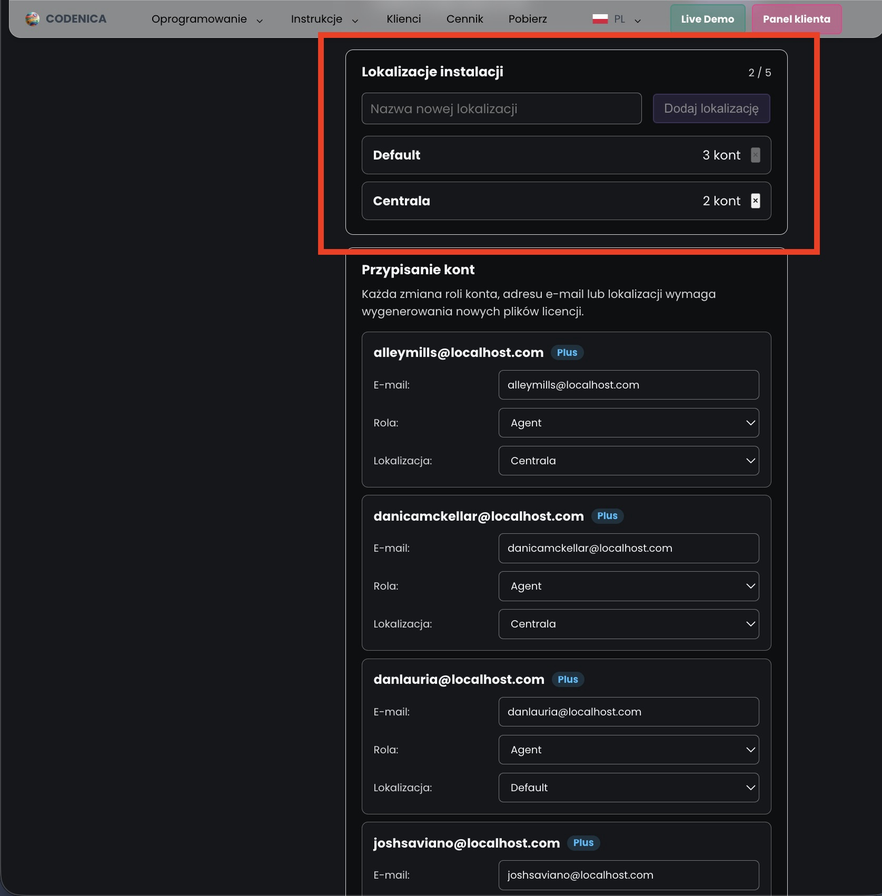The image size is (882, 896).
Task: Click the Plus badge next to alleymills
Action: click(x=567, y=353)
